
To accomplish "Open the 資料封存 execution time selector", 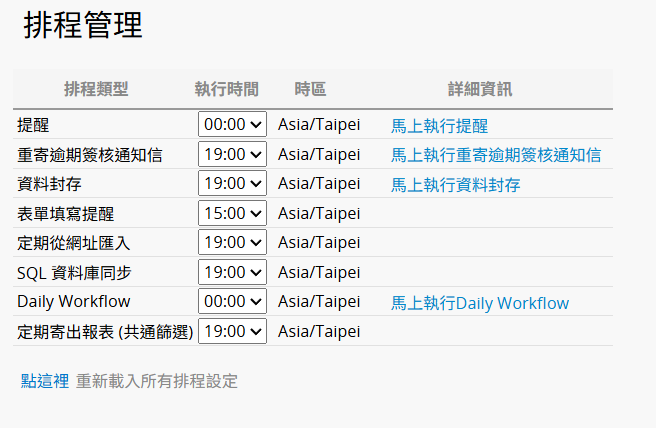I will click(232, 183).
